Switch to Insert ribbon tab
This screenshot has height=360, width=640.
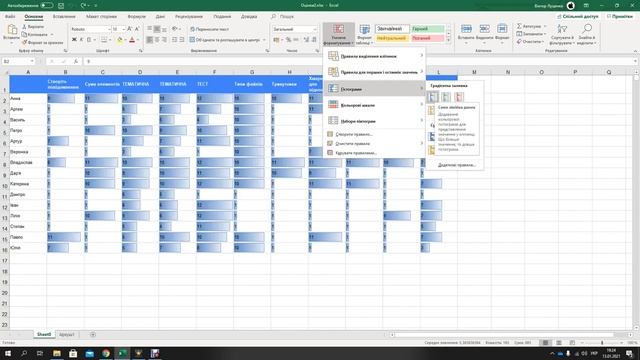pos(64,16)
